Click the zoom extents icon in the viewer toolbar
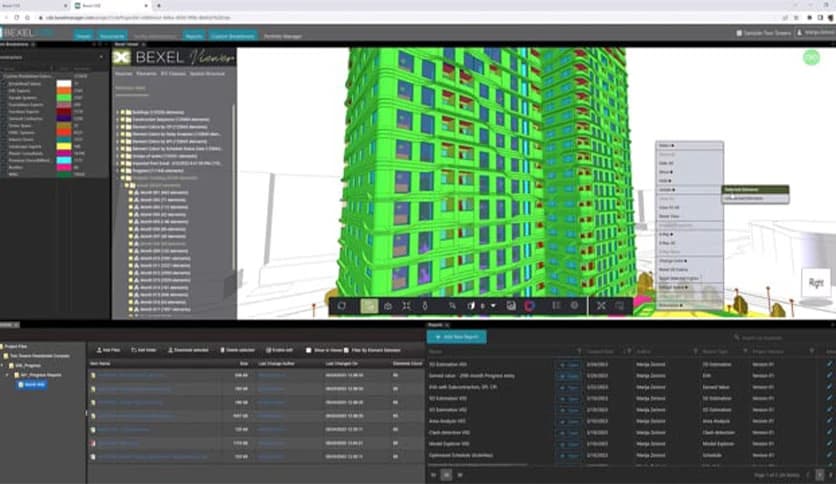Viewport: 836px width, 484px height. pyautogui.click(x=406, y=305)
